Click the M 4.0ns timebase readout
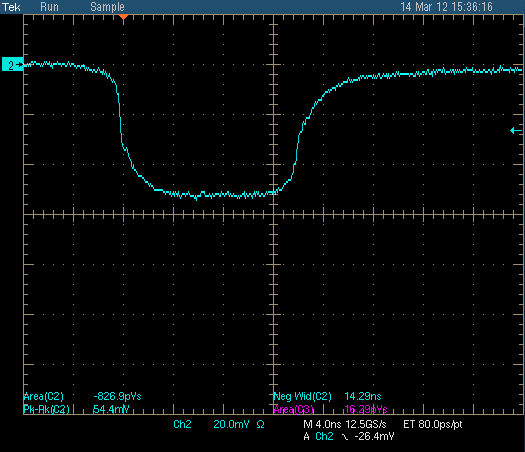 322,424
